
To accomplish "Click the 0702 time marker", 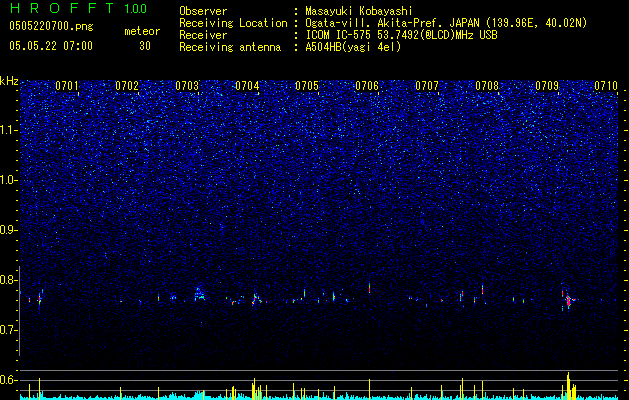I will click(x=127, y=86).
